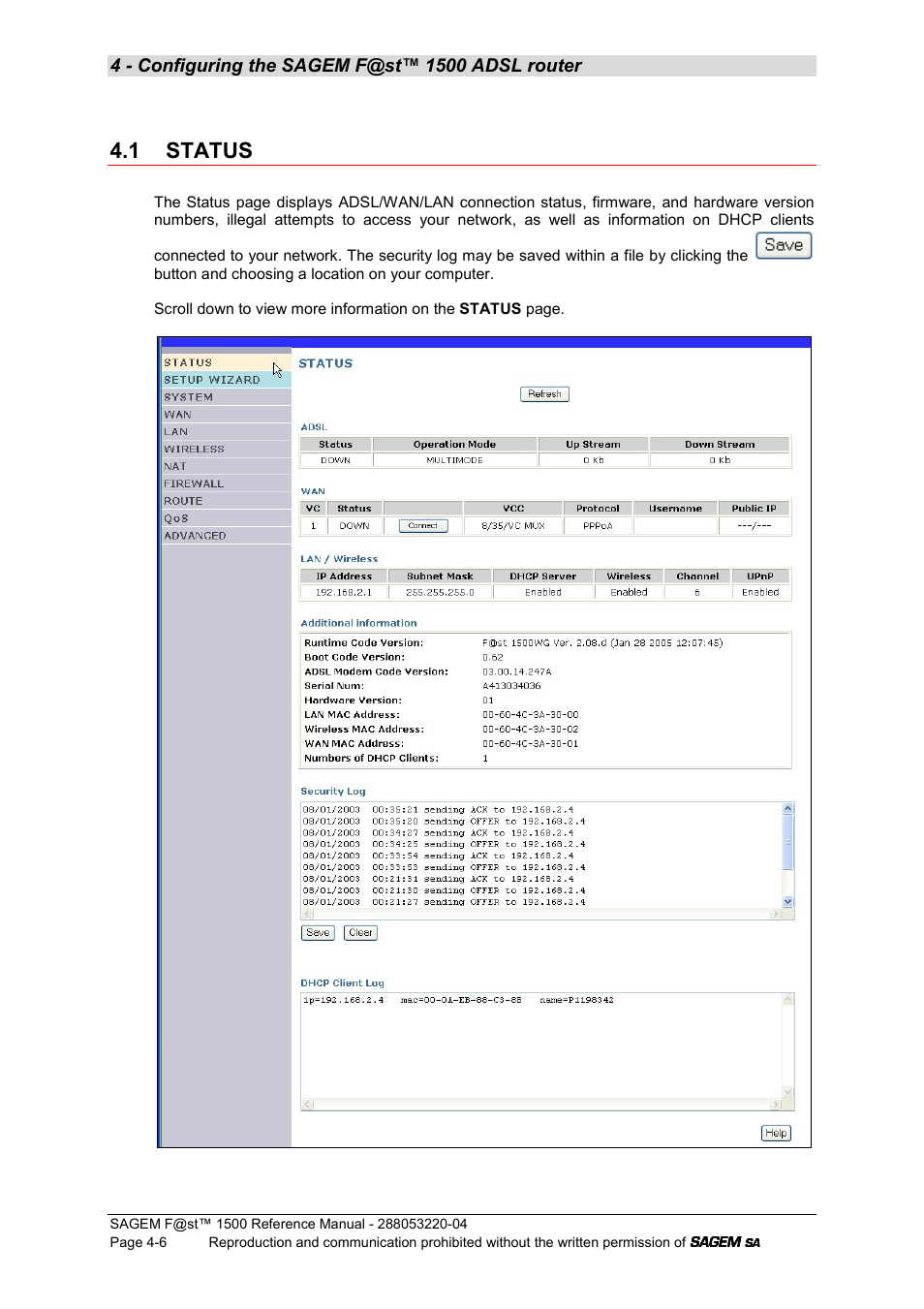
Task: Click the WAN Connect button
Action: coord(423,526)
